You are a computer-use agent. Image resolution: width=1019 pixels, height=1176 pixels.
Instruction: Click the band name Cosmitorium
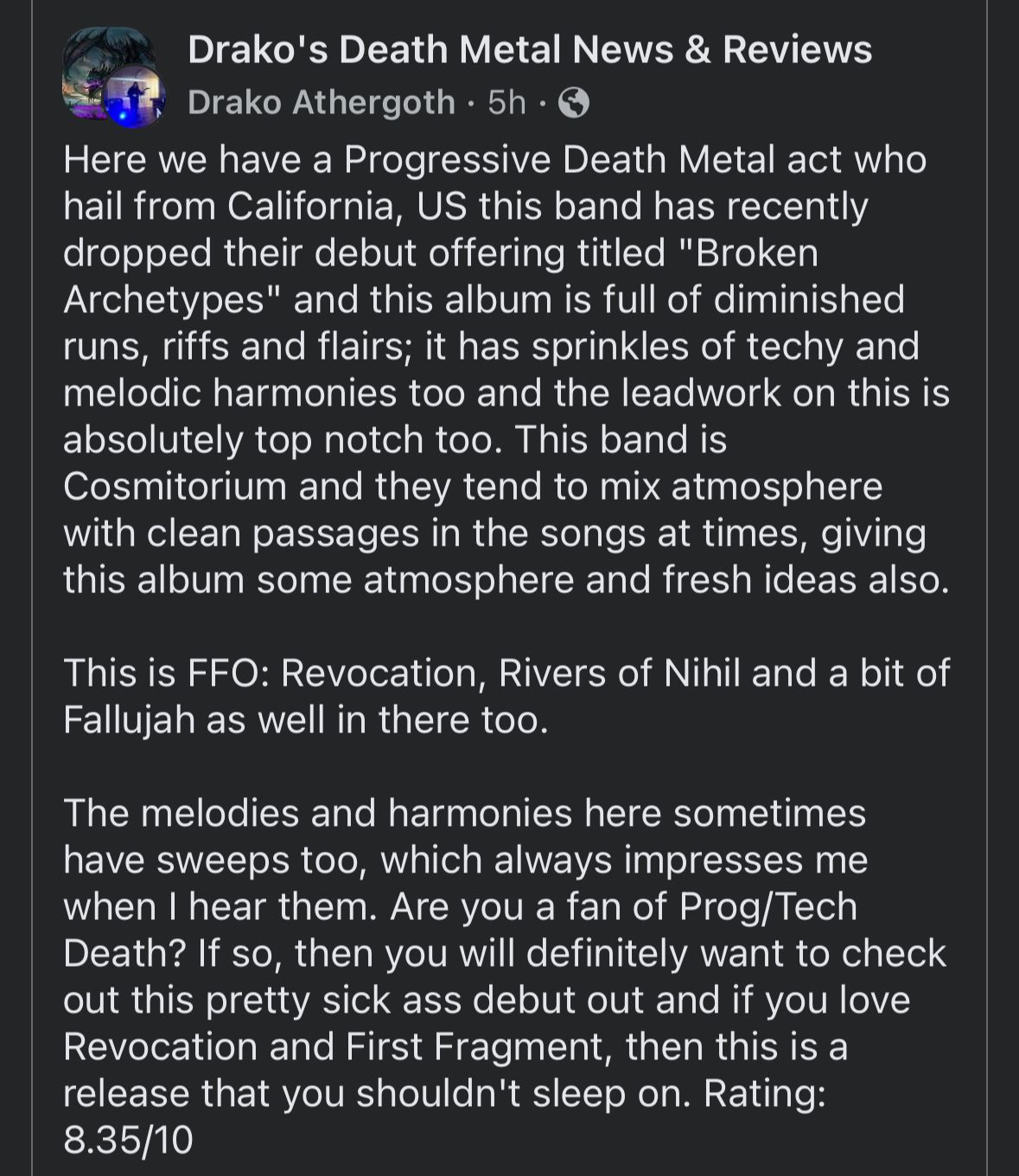coord(175,486)
